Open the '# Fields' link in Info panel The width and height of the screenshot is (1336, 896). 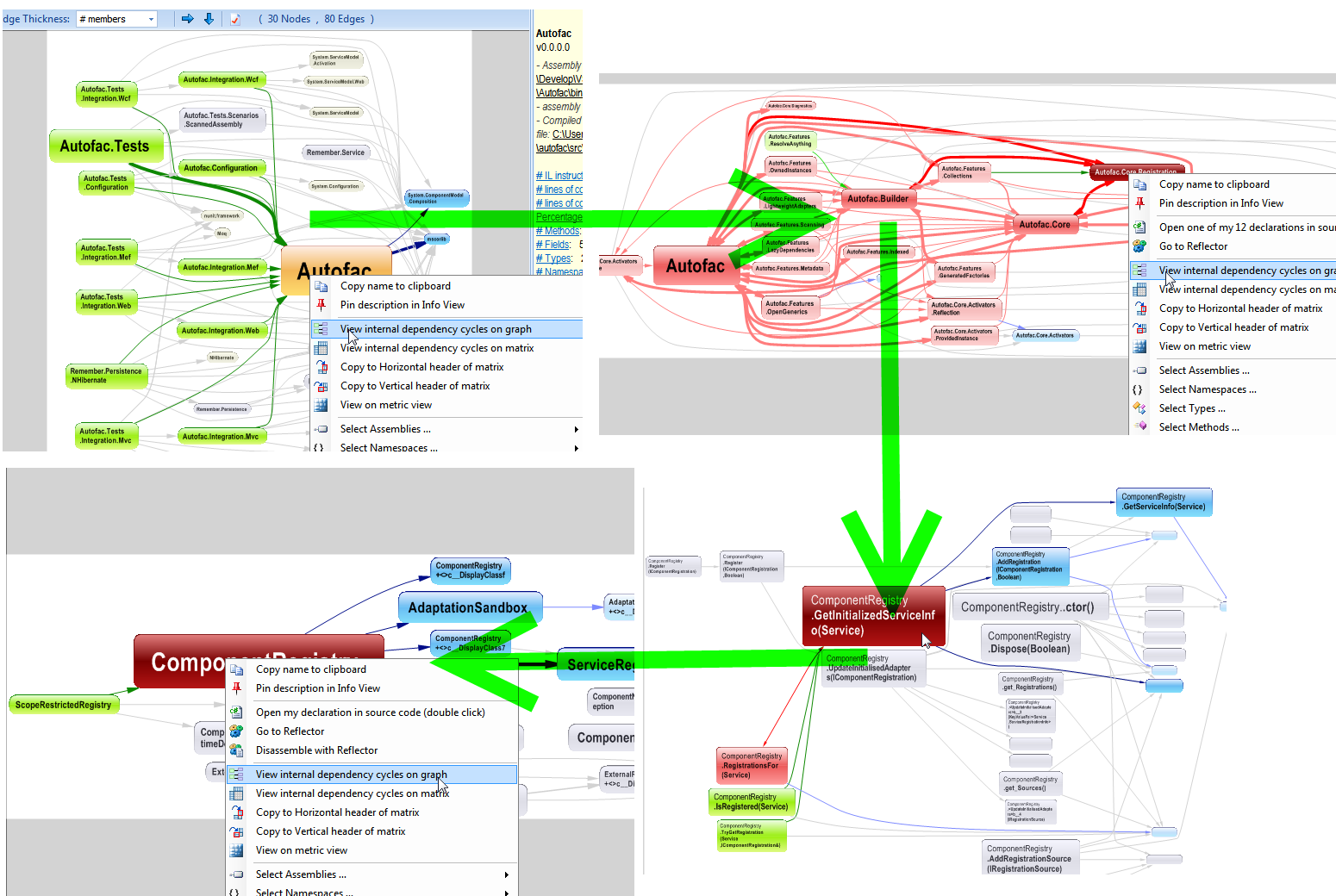[x=553, y=245]
